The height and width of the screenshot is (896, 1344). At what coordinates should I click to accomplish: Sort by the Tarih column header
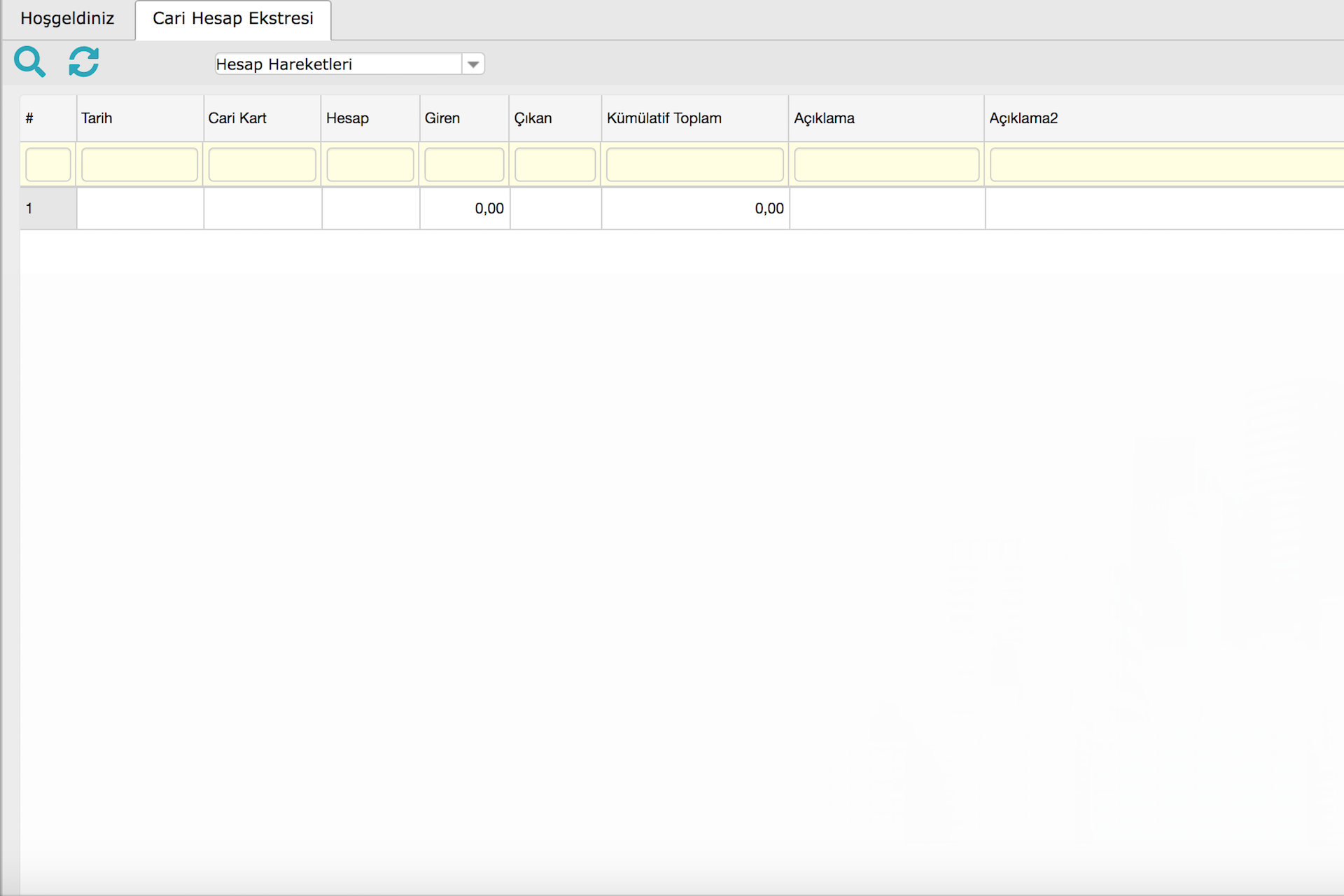139,118
